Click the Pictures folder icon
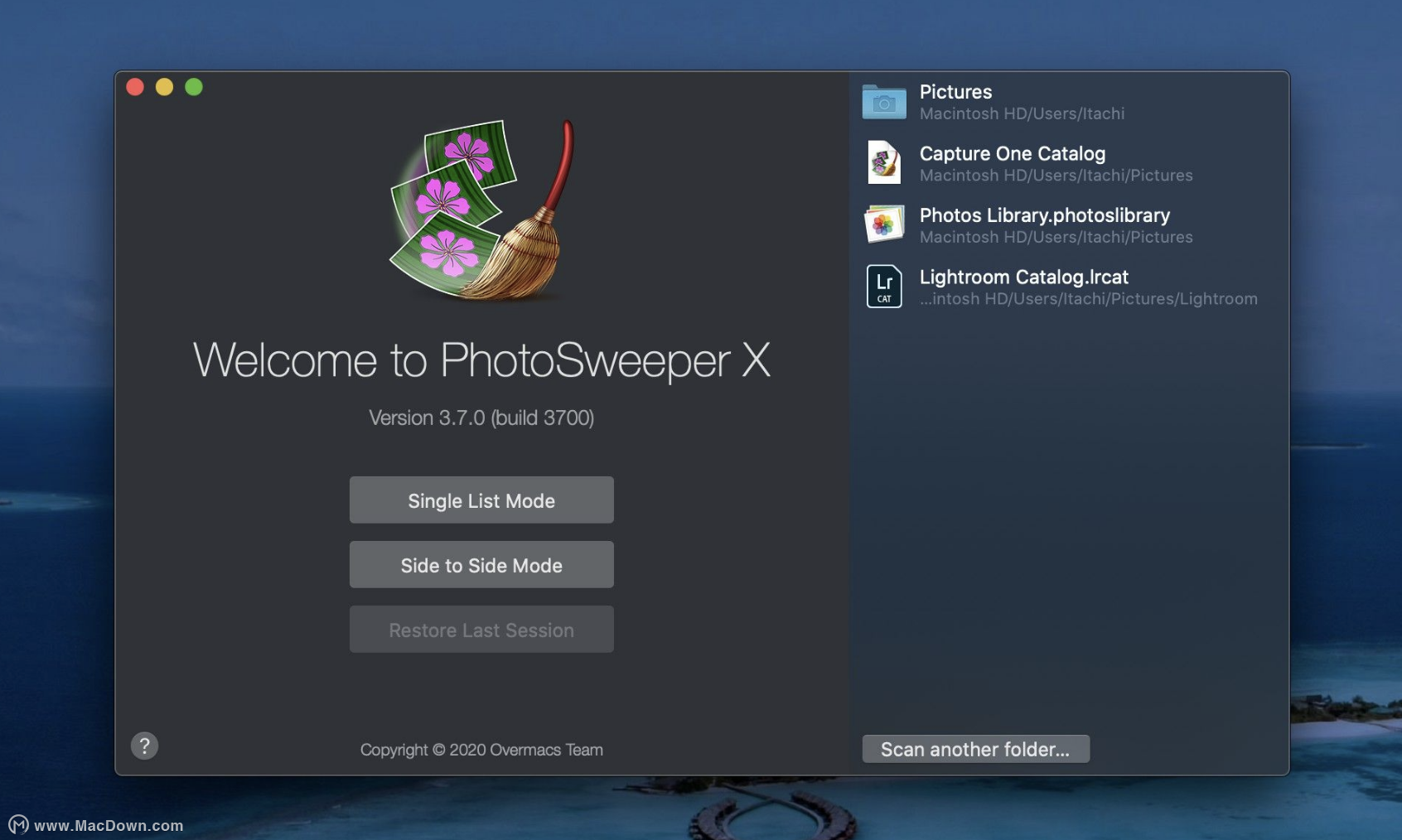This screenshot has width=1402, height=840. 884,102
